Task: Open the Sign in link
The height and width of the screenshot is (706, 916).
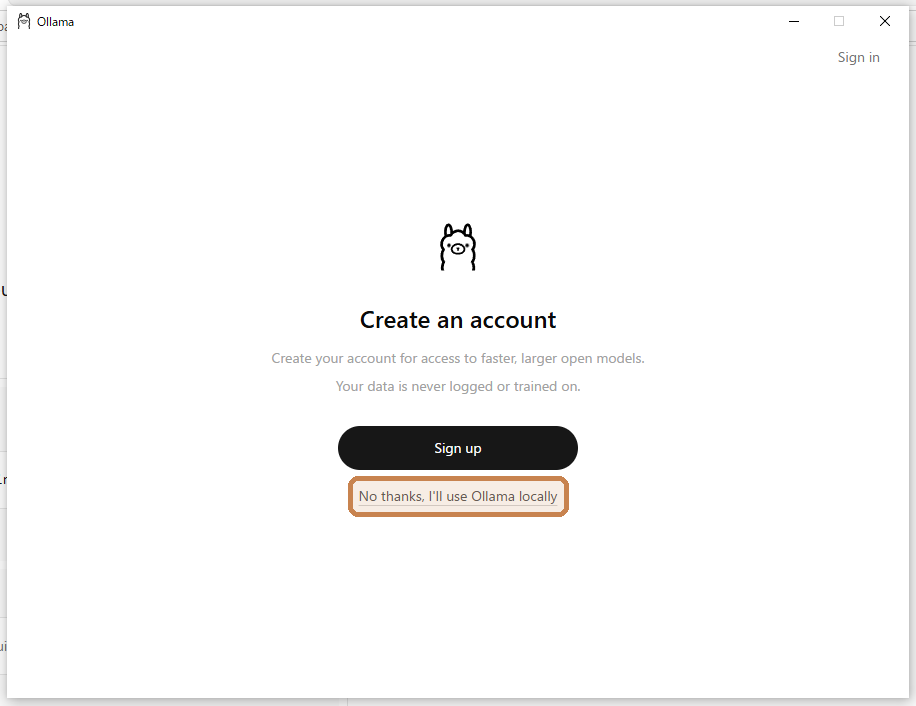Action: point(858,57)
